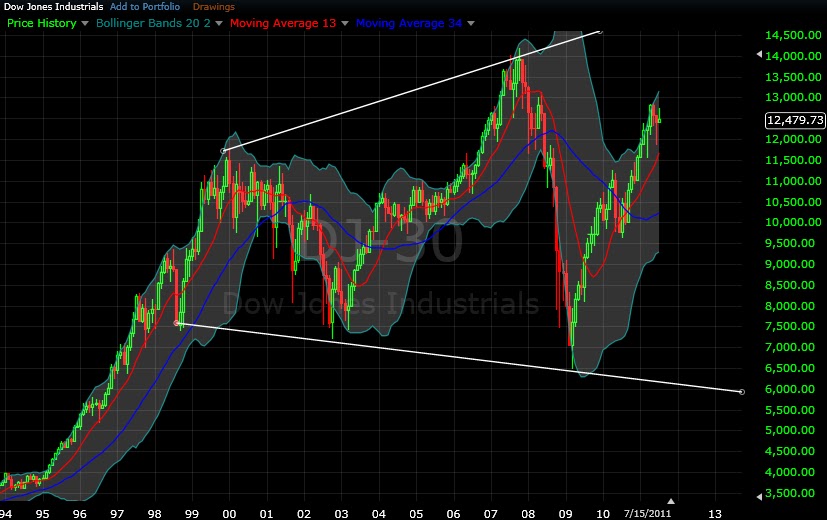Select the Moving Average 34 label

click(409, 23)
